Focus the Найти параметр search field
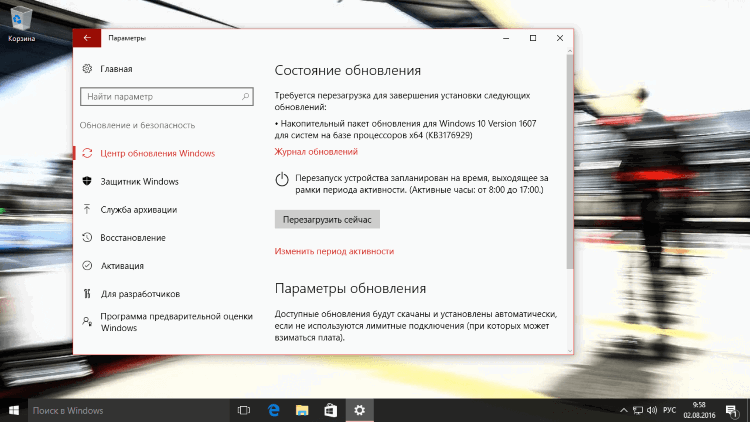The width and height of the screenshot is (750, 422). pos(166,97)
